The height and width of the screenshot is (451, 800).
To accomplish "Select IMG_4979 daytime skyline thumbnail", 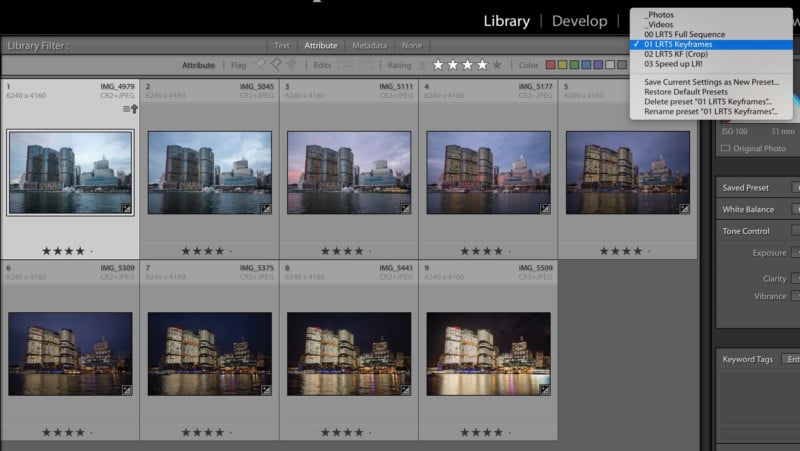I will tap(70, 172).
